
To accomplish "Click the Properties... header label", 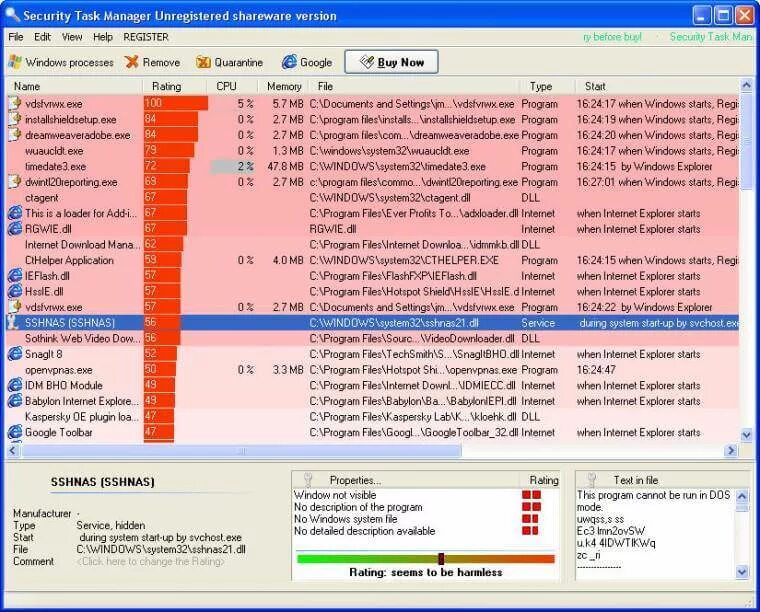I will click(x=355, y=480).
